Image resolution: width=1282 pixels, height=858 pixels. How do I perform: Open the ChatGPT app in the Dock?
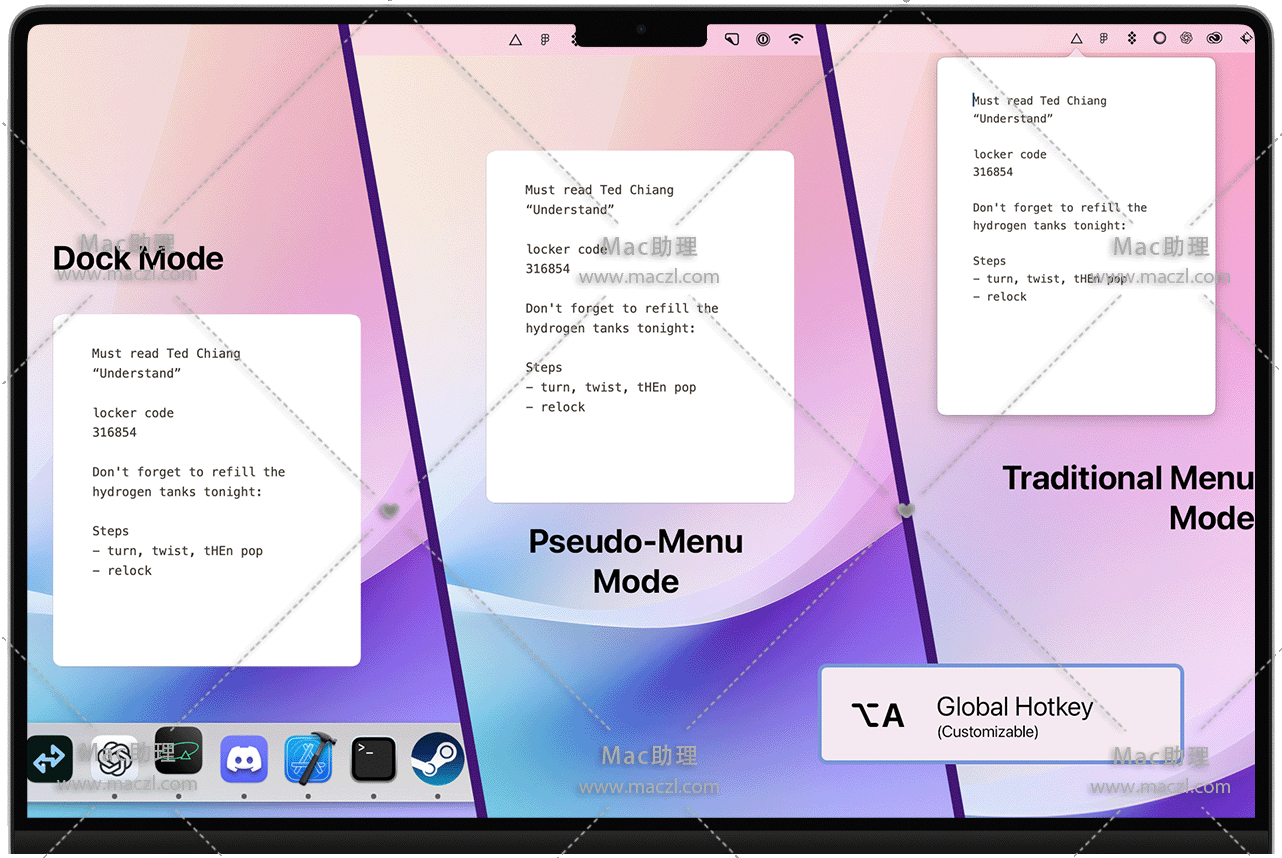pyautogui.click(x=114, y=760)
